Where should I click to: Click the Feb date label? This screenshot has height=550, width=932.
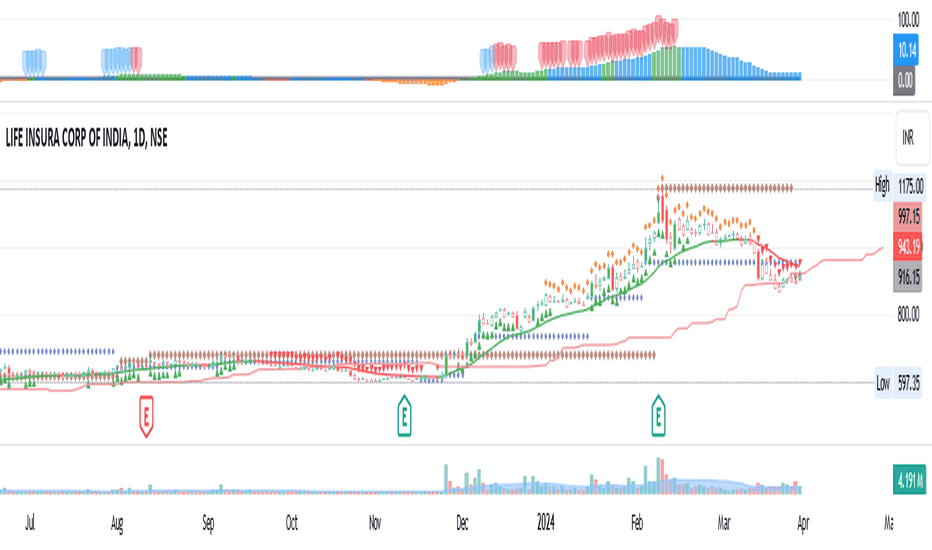pos(637,523)
